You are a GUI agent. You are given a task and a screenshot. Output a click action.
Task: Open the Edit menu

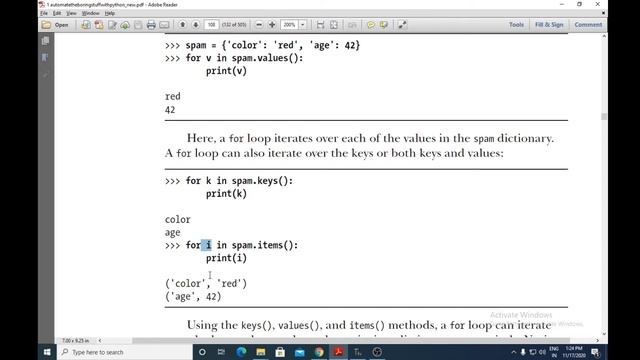[57, 13]
